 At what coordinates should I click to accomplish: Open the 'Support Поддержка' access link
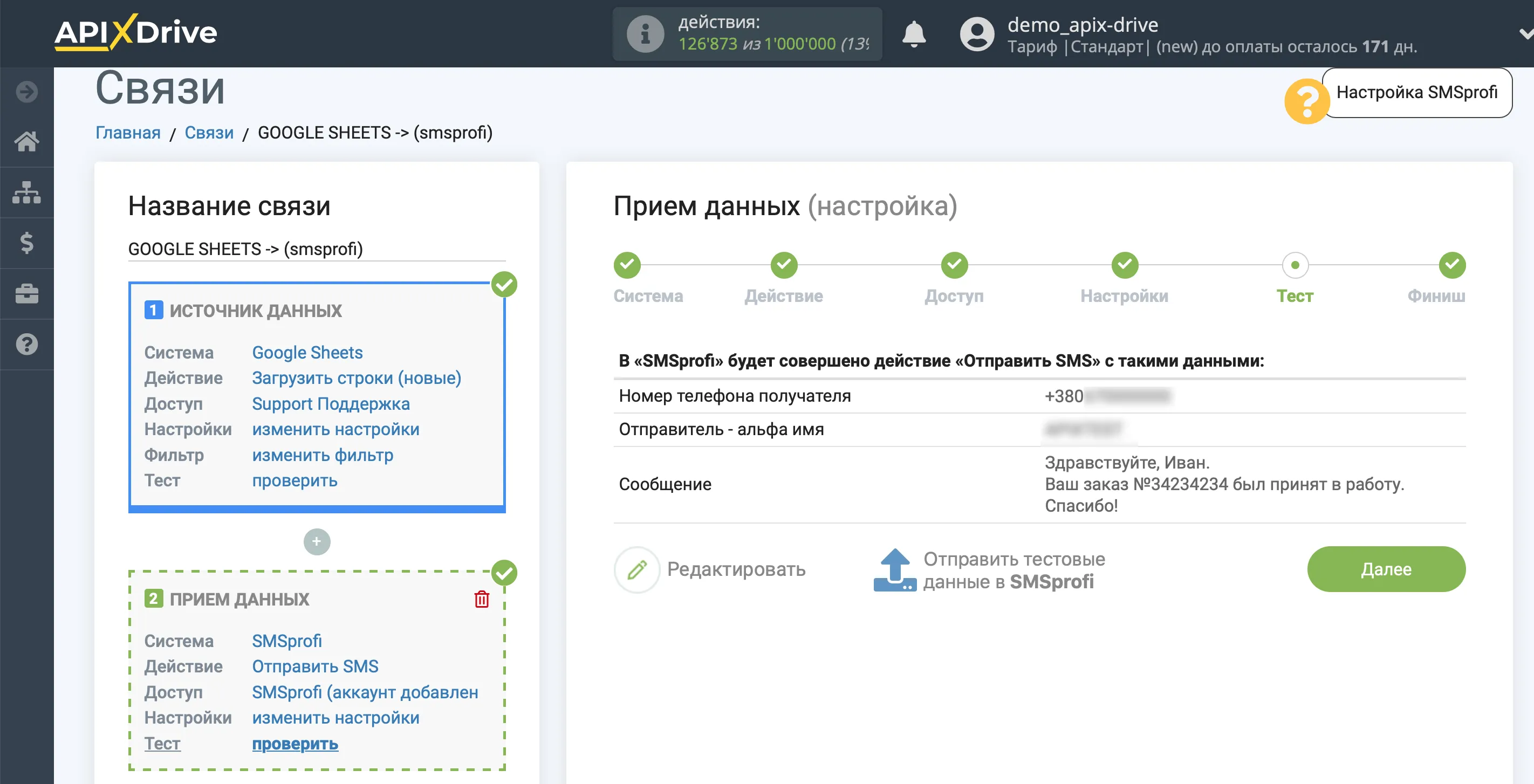[331, 404]
